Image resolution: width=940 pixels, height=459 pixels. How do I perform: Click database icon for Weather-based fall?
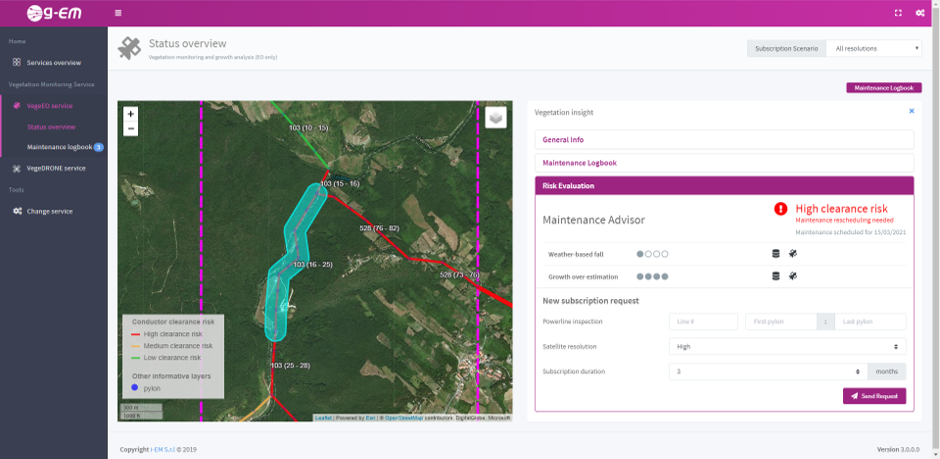tap(776, 254)
